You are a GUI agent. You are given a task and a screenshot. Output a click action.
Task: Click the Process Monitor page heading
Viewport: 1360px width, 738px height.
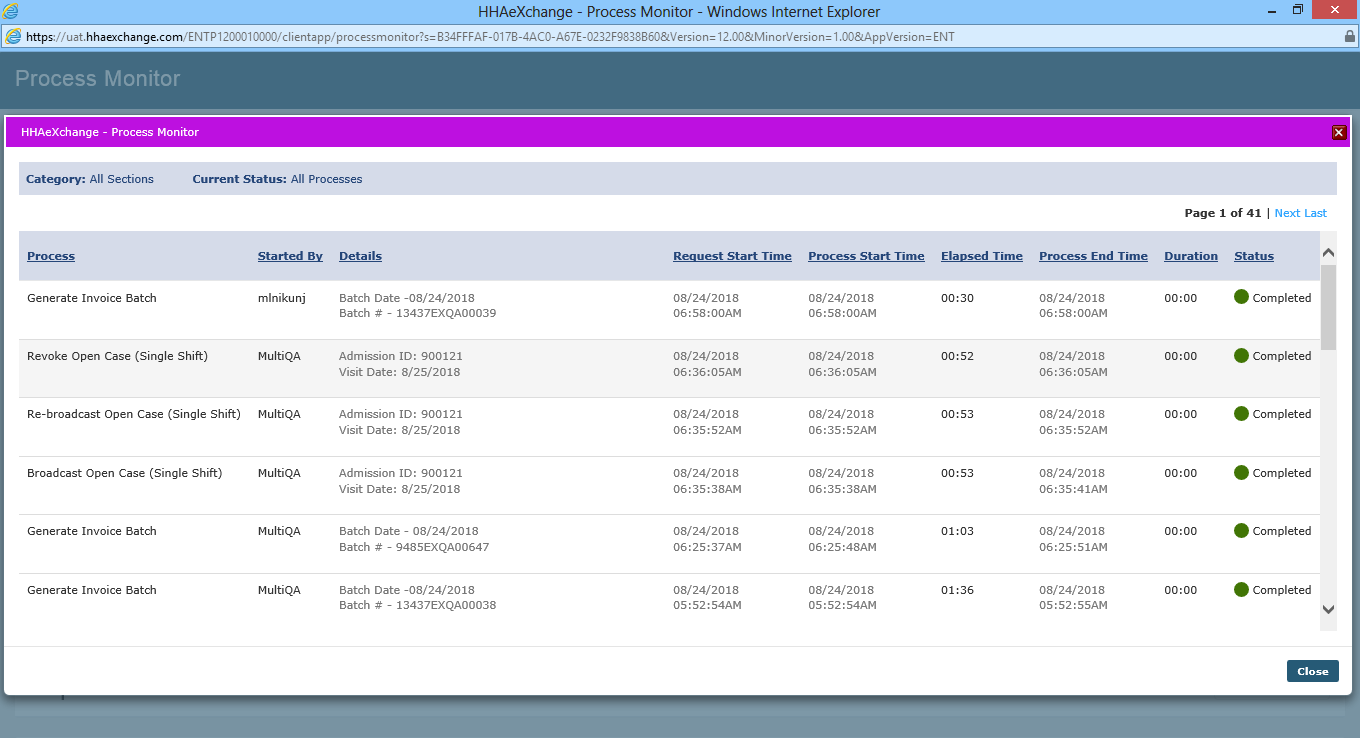point(98,79)
